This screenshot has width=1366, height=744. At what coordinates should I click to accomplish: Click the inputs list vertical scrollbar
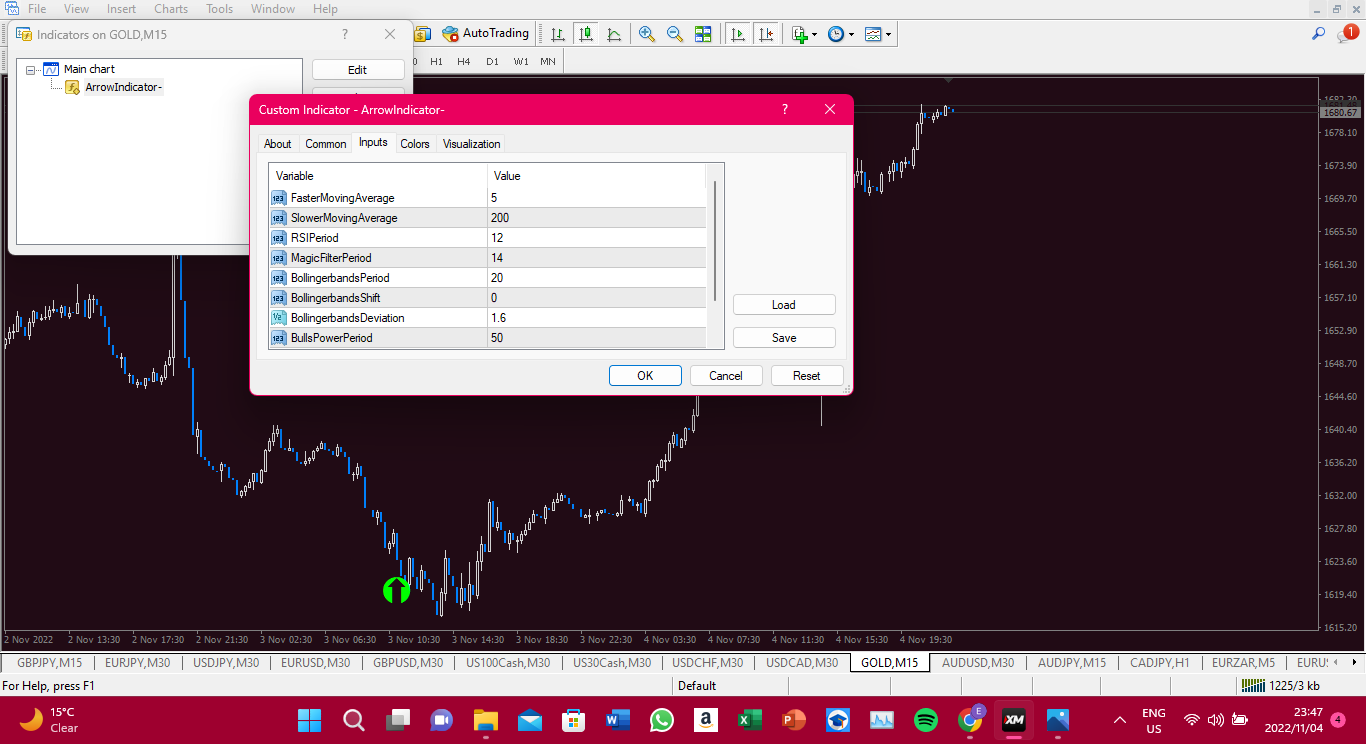(x=714, y=240)
